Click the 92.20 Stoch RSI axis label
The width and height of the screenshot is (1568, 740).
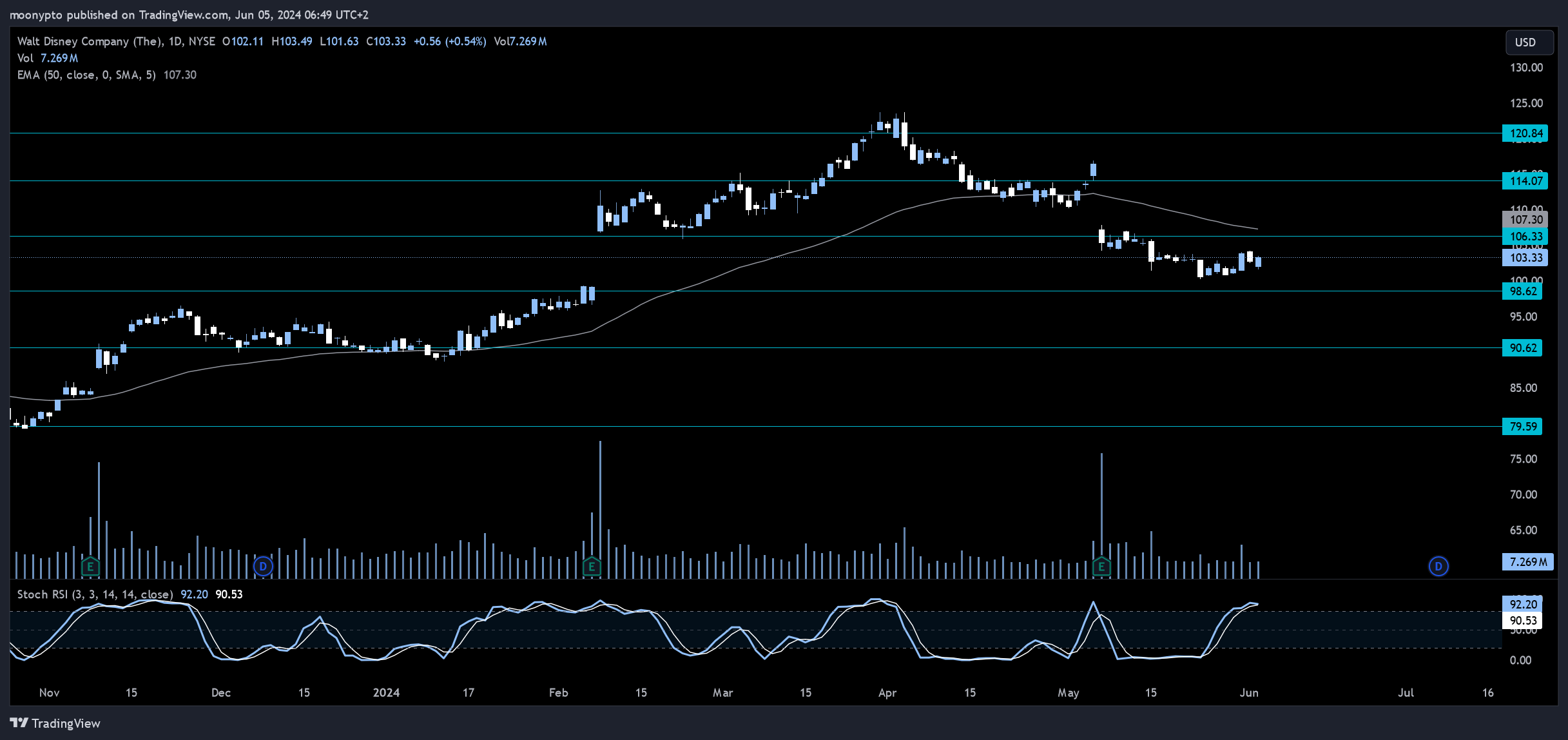1522,605
